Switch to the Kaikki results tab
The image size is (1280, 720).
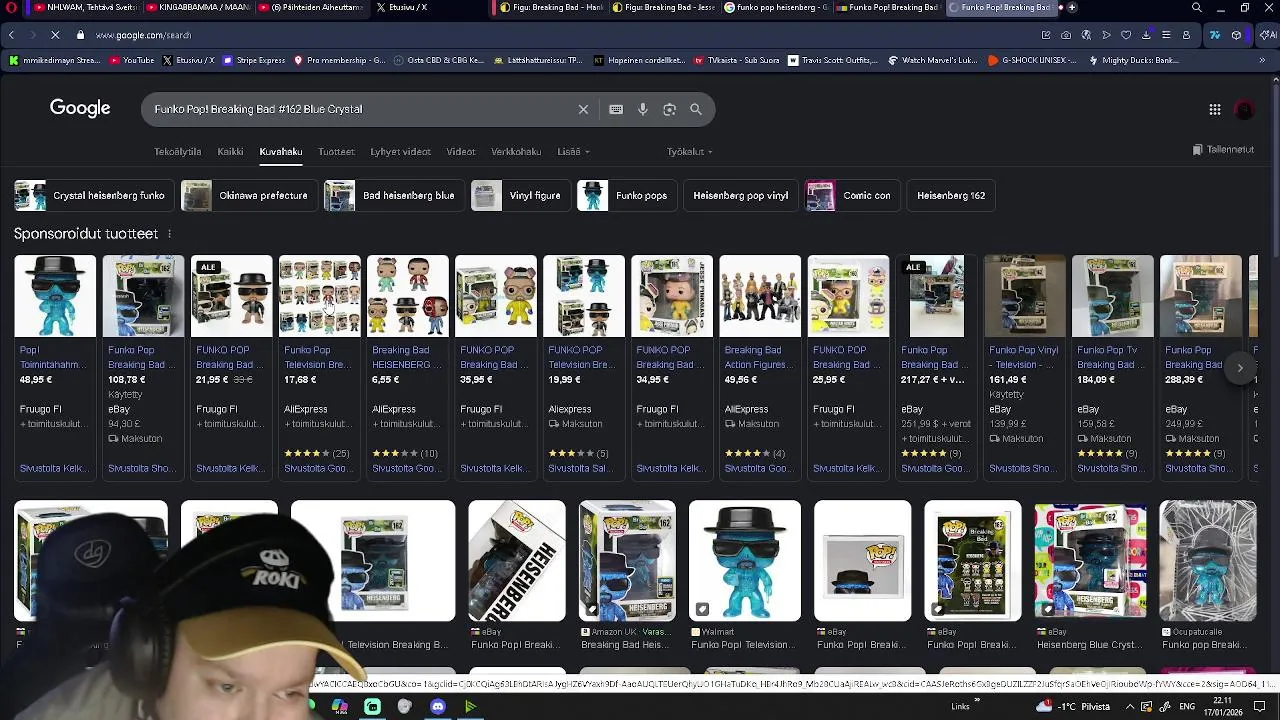[230, 152]
